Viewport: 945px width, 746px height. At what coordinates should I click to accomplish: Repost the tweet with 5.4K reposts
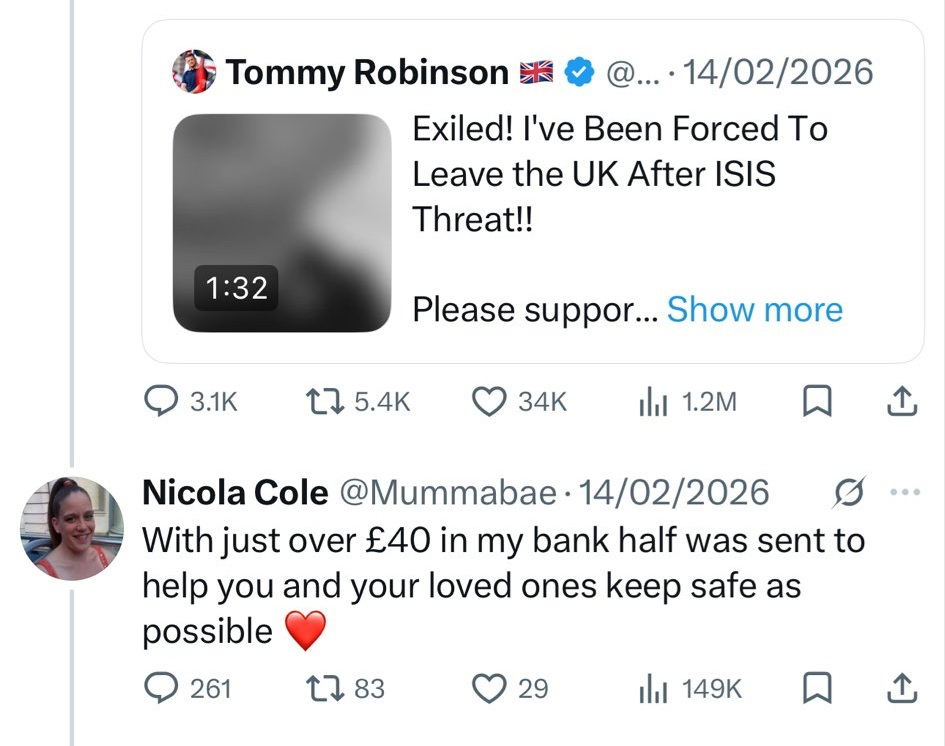click(326, 402)
